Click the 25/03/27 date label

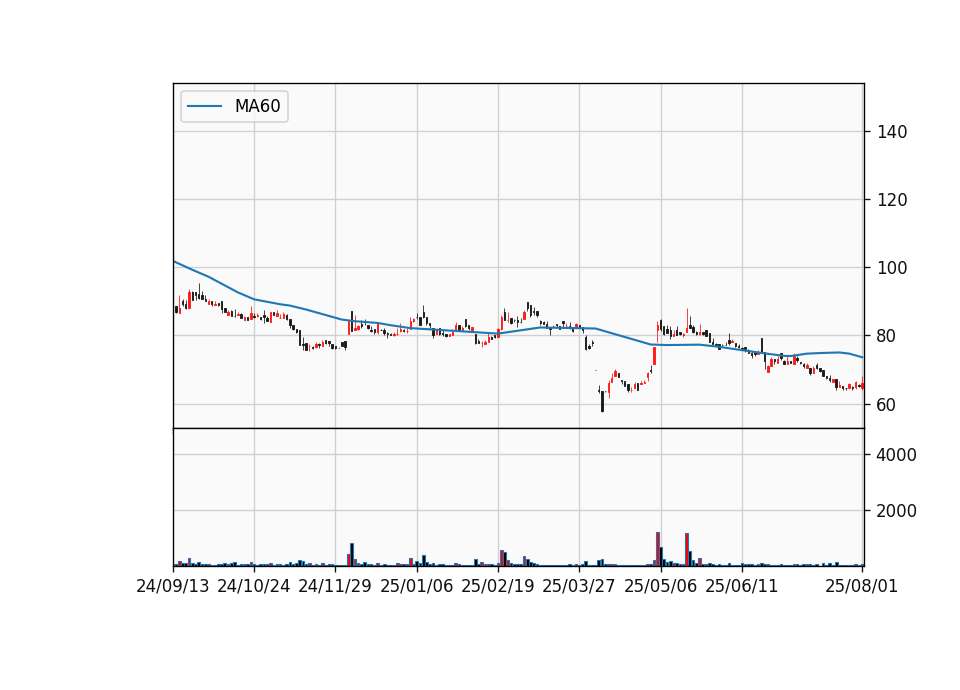[x=579, y=586]
